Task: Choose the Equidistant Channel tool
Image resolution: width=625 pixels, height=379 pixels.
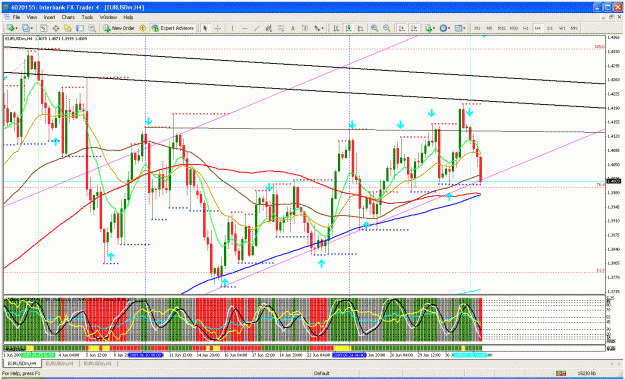Action: coord(269,28)
